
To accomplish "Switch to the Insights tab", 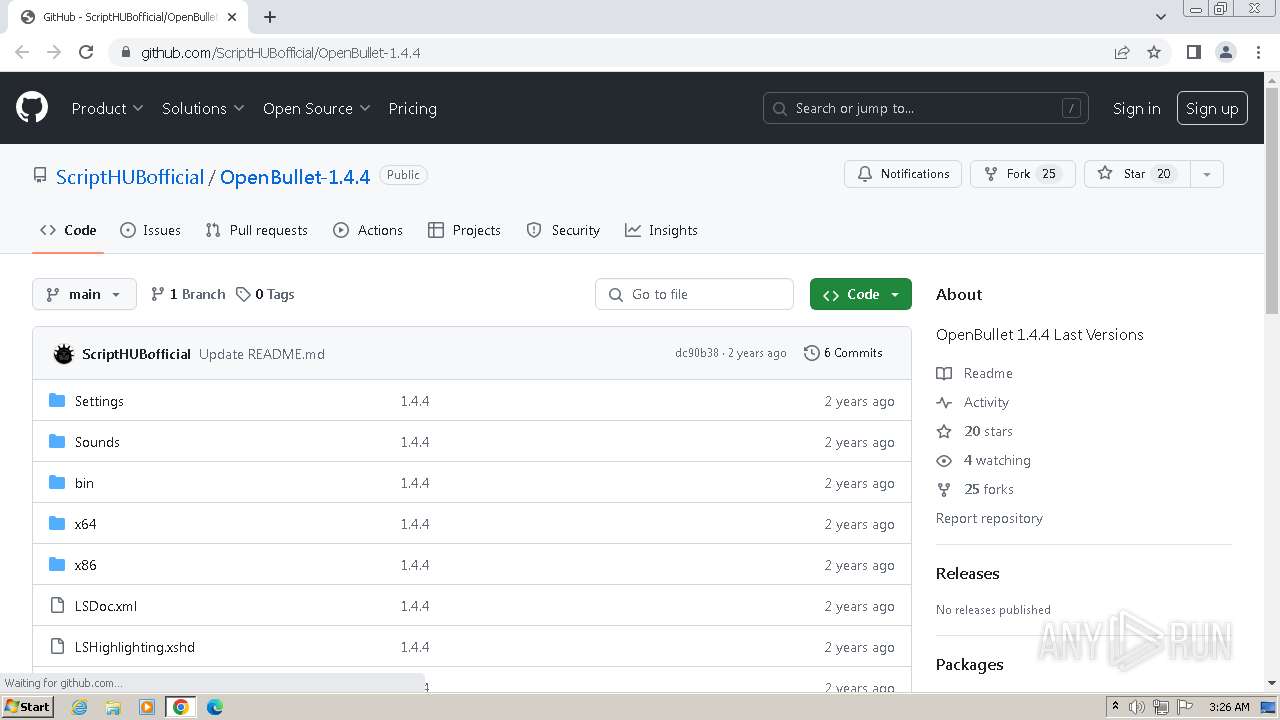I will click(x=661, y=230).
